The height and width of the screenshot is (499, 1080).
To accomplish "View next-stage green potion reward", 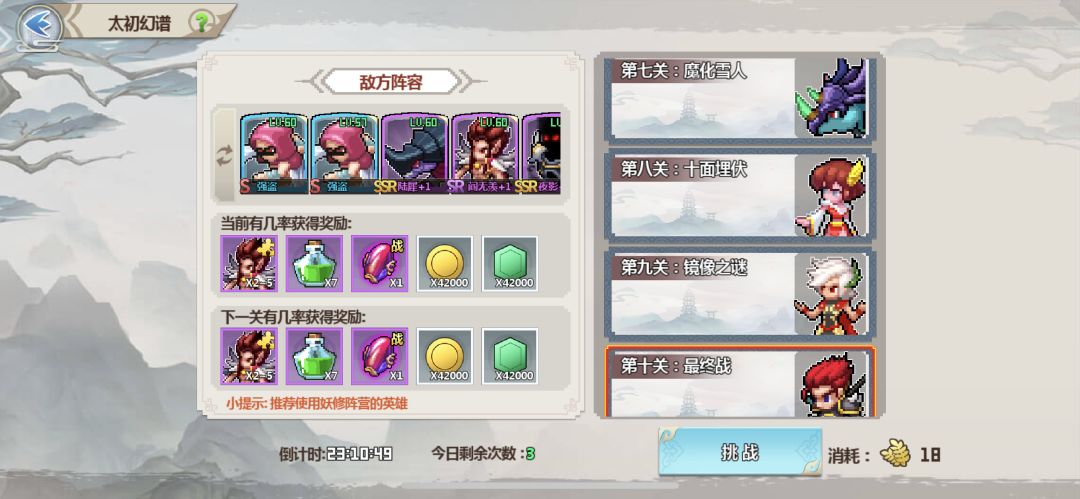I will coord(314,356).
